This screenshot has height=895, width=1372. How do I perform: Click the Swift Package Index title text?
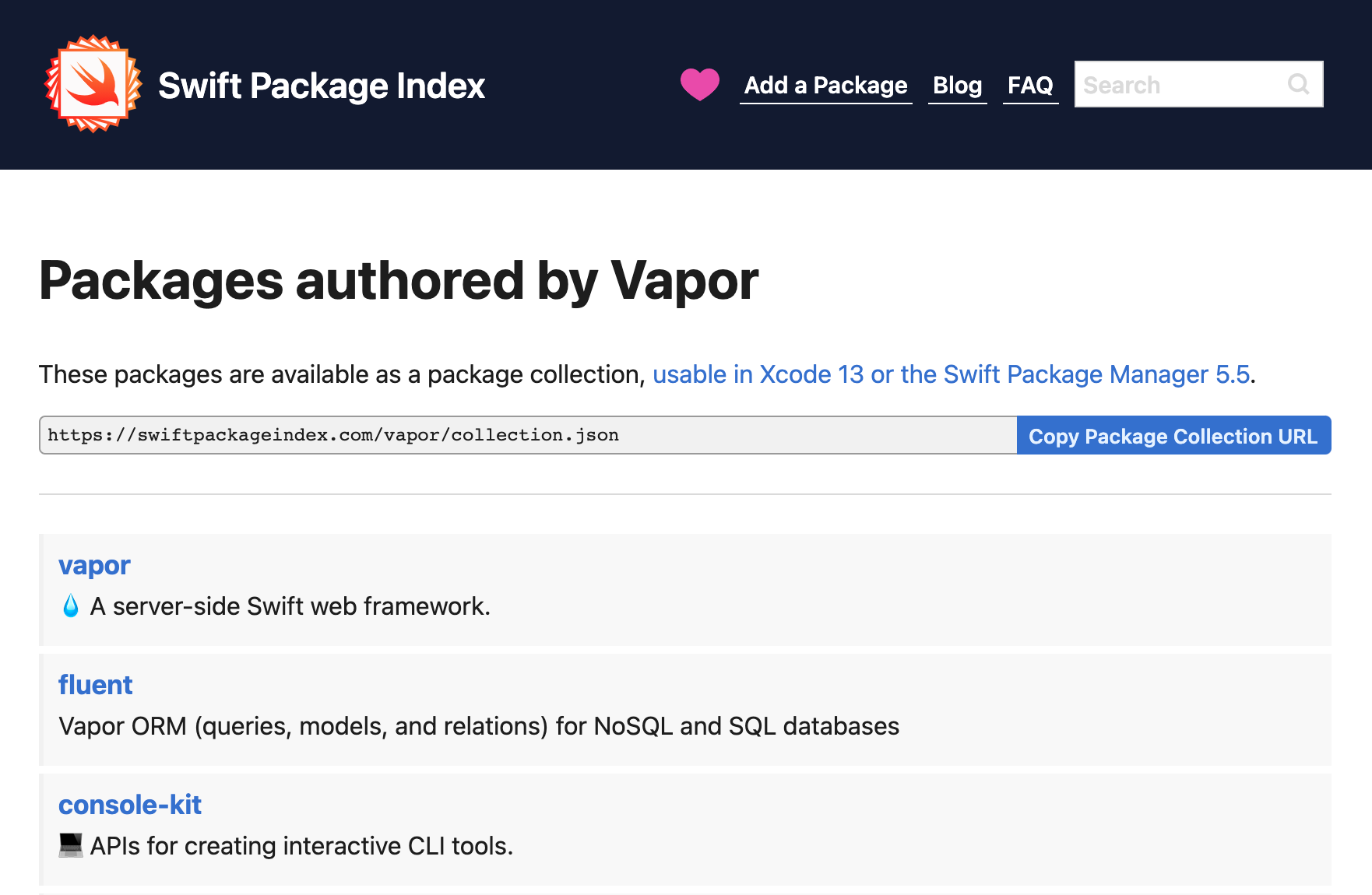tap(322, 86)
